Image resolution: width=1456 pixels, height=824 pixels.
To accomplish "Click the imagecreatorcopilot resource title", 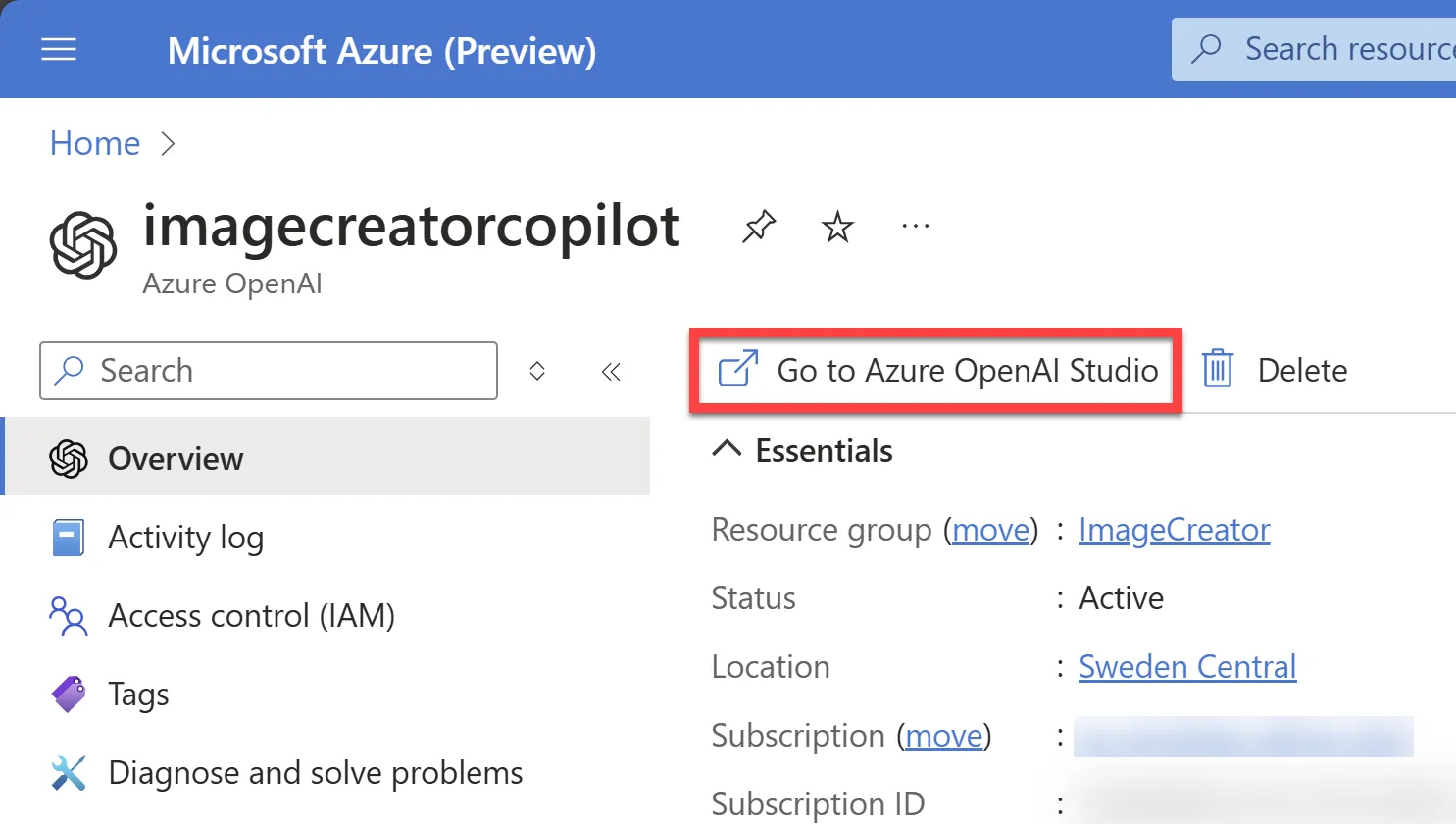I will pyautogui.click(x=412, y=228).
